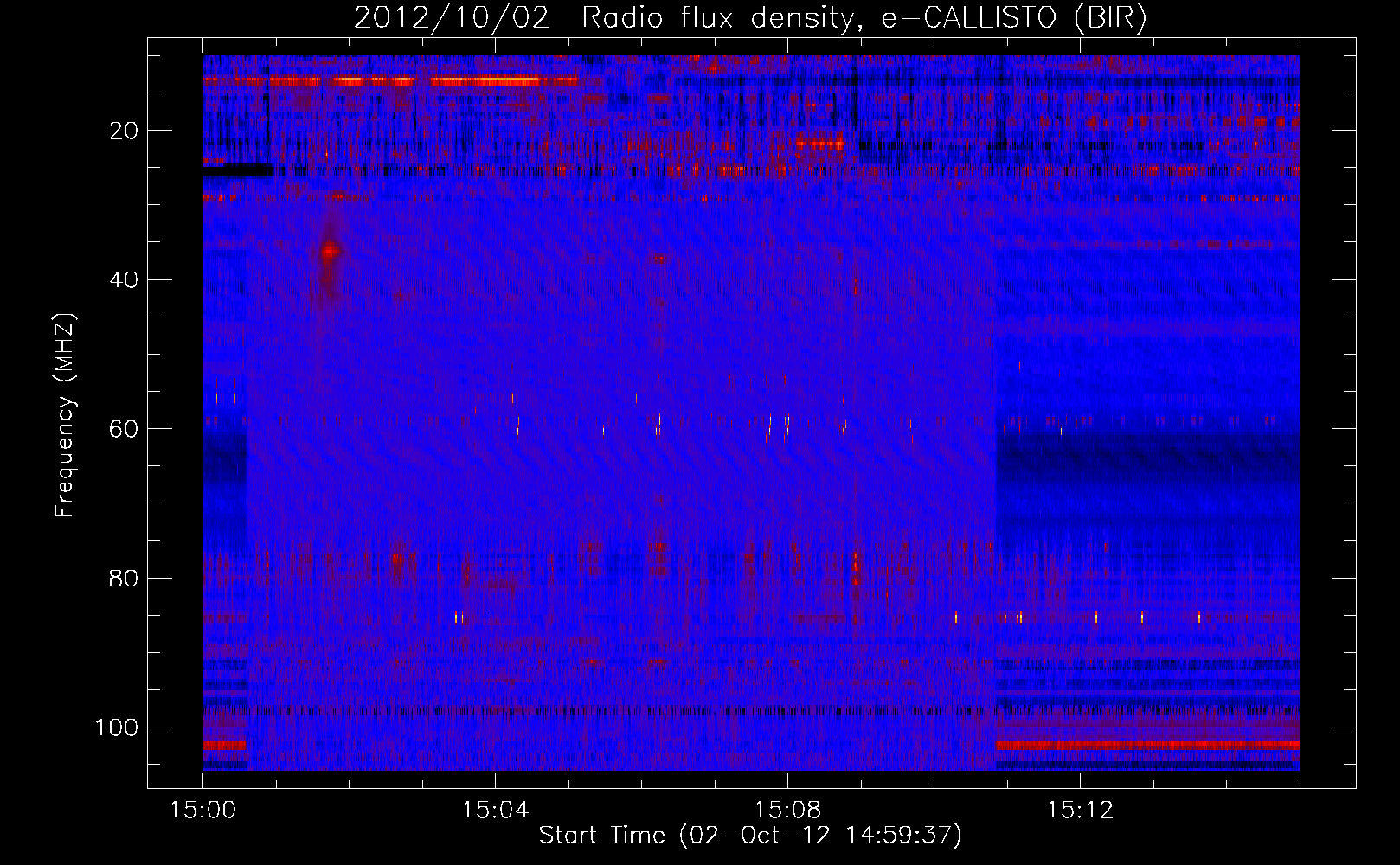Click the 40 frequency tick label

[x=125, y=279]
